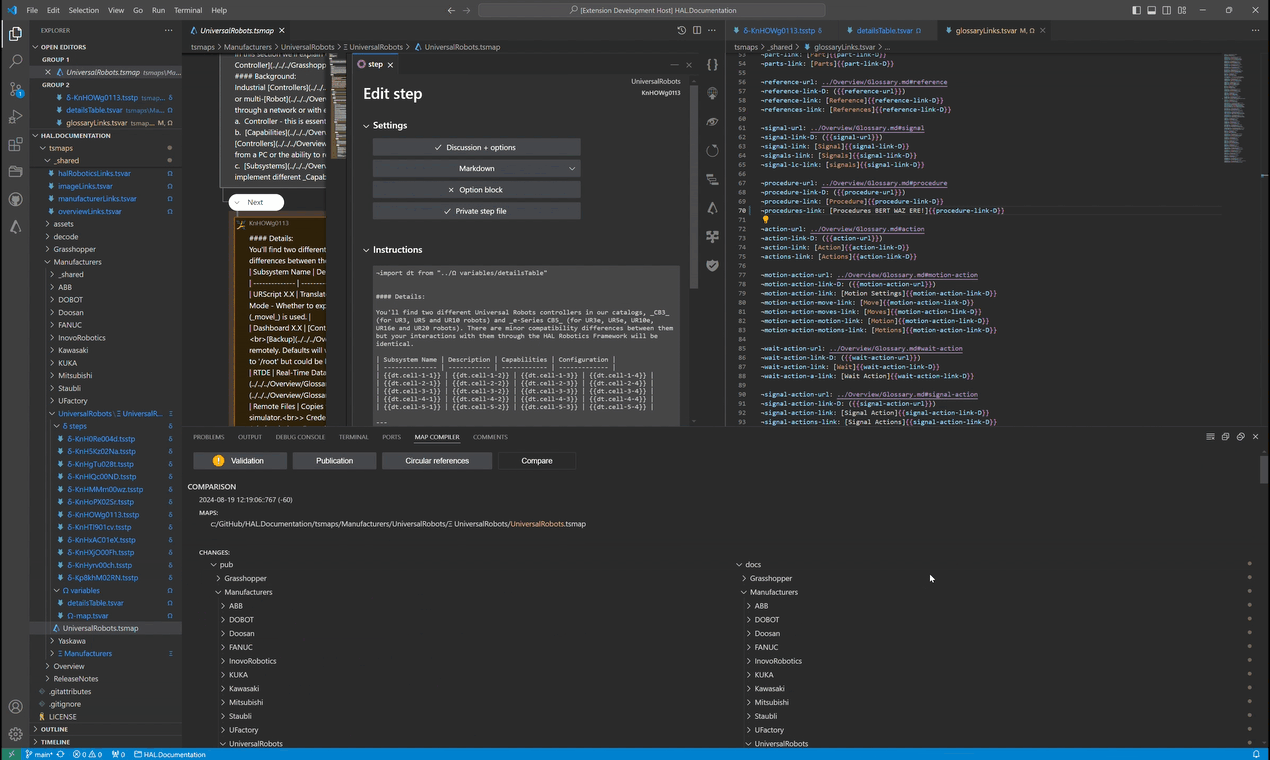
Task: Switch to detailsTable.tsvar editor tab
Action: 884,31
